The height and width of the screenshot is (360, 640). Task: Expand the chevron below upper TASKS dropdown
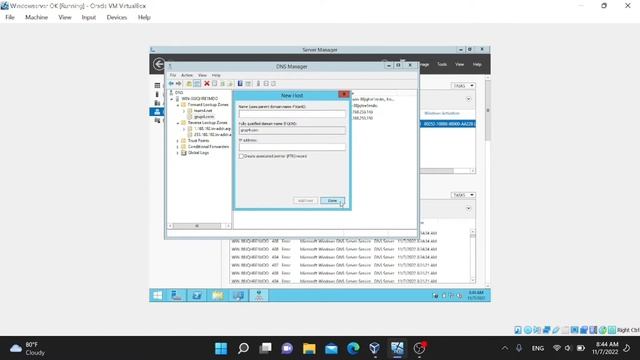click(469, 99)
